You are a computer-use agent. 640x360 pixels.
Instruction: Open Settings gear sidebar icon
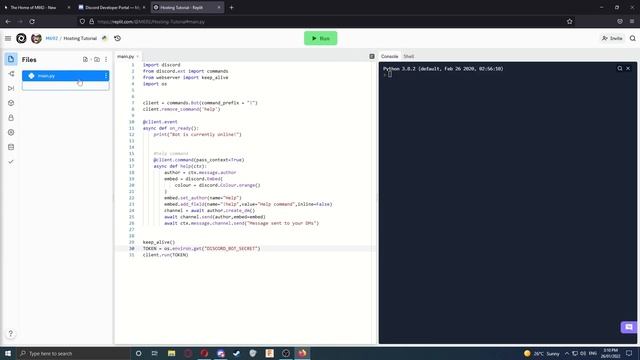coord(11,132)
